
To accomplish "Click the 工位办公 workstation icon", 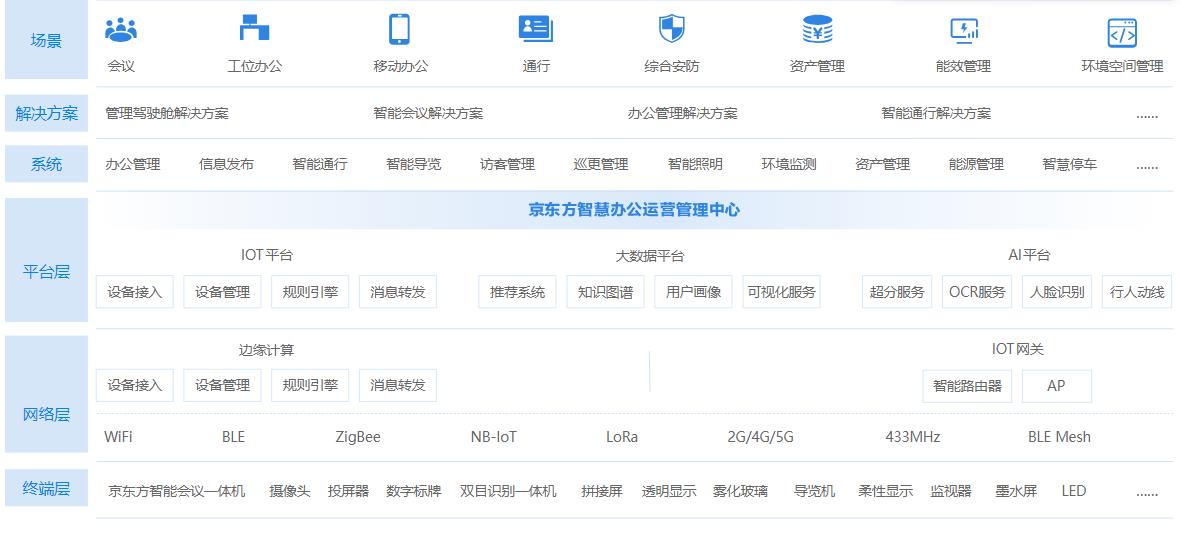I will click(x=254, y=29).
